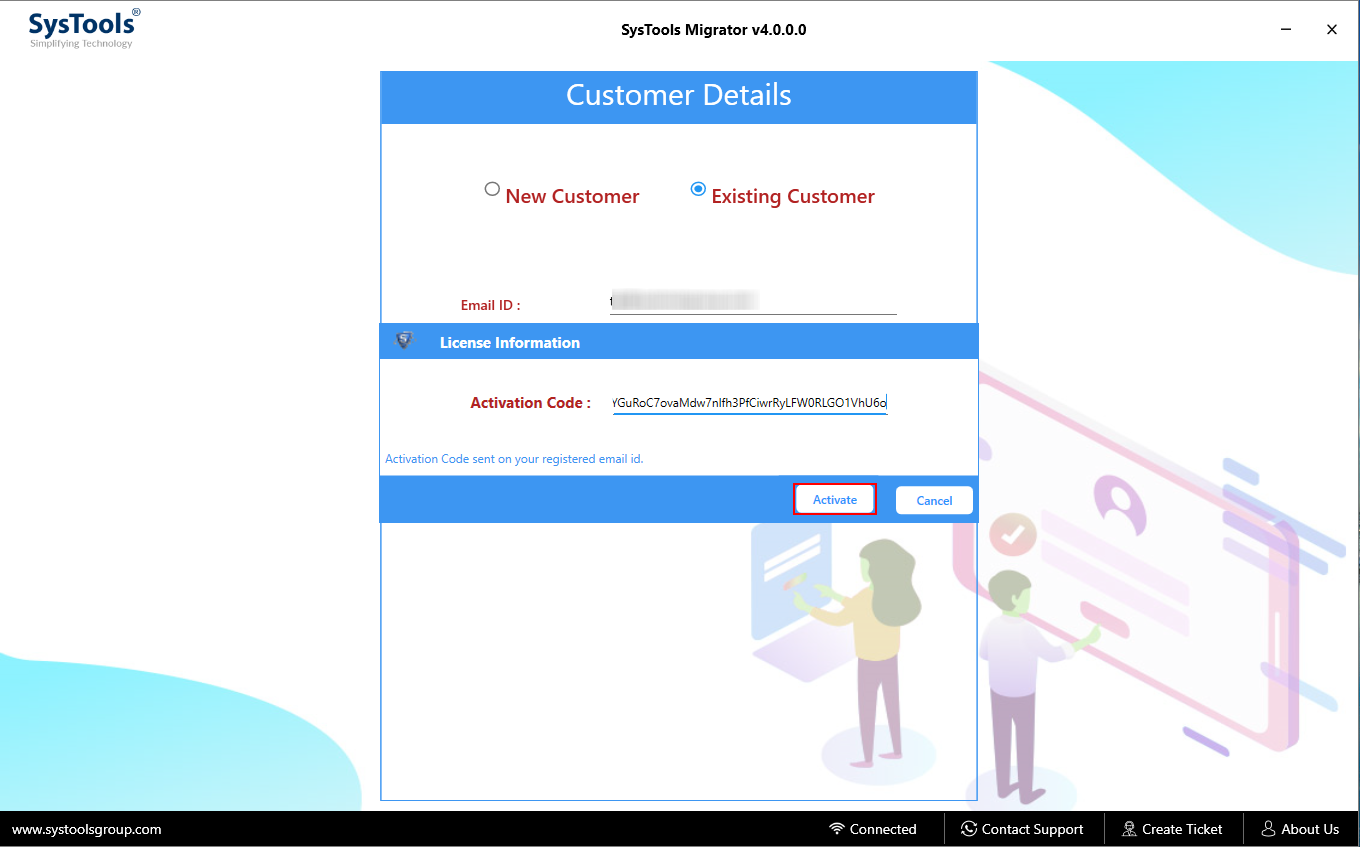Click the Email ID label

coord(490,305)
